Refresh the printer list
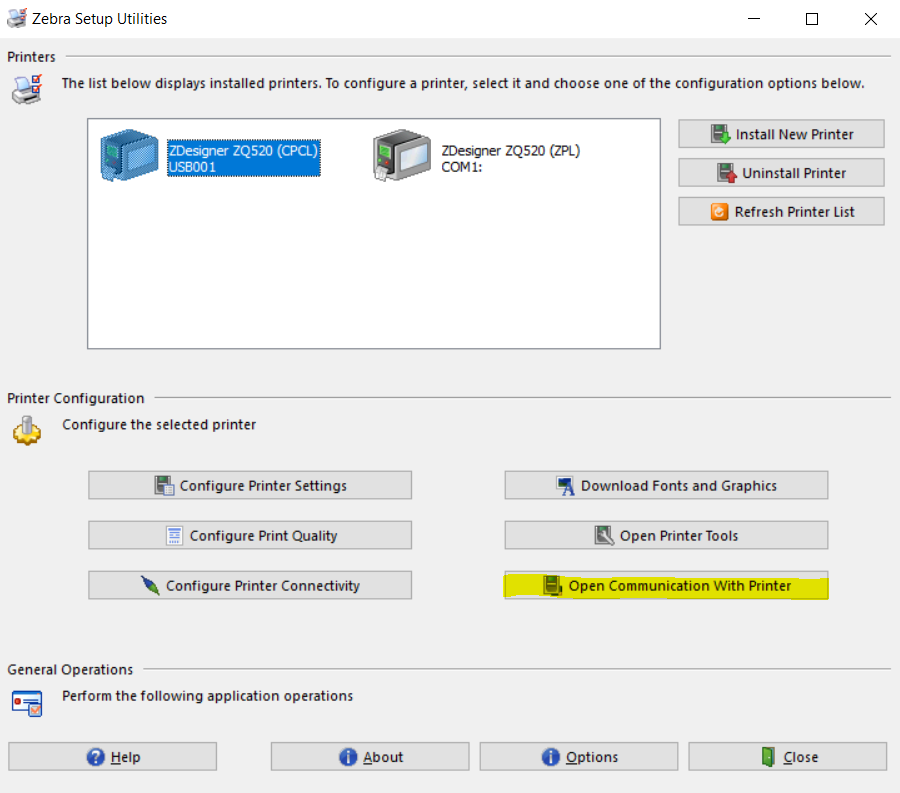The height and width of the screenshot is (793, 900). [x=781, y=212]
